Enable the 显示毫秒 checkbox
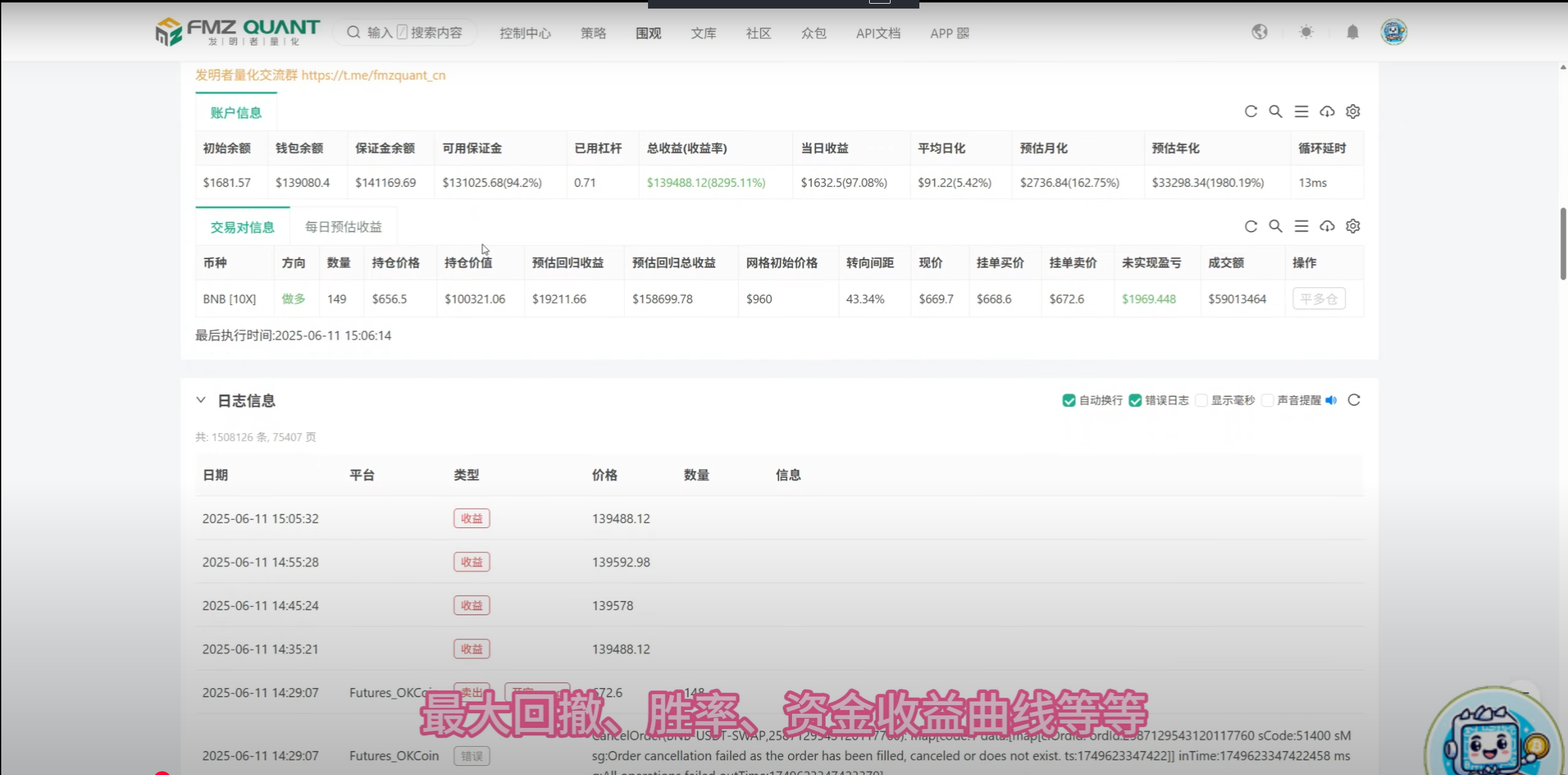The height and width of the screenshot is (775, 1568). [x=1201, y=401]
